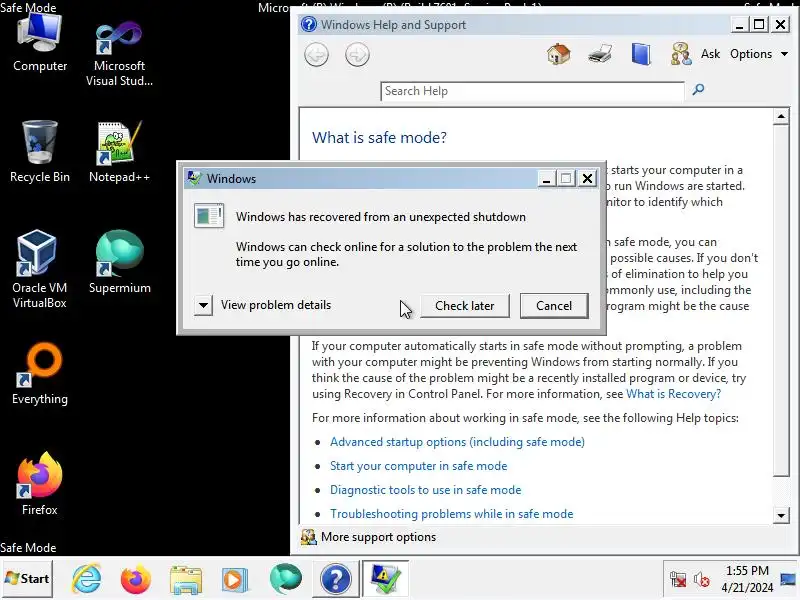Screen dimensions: 800x600
Task: Launch Firefox from the taskbar
Action: [136, 579]
